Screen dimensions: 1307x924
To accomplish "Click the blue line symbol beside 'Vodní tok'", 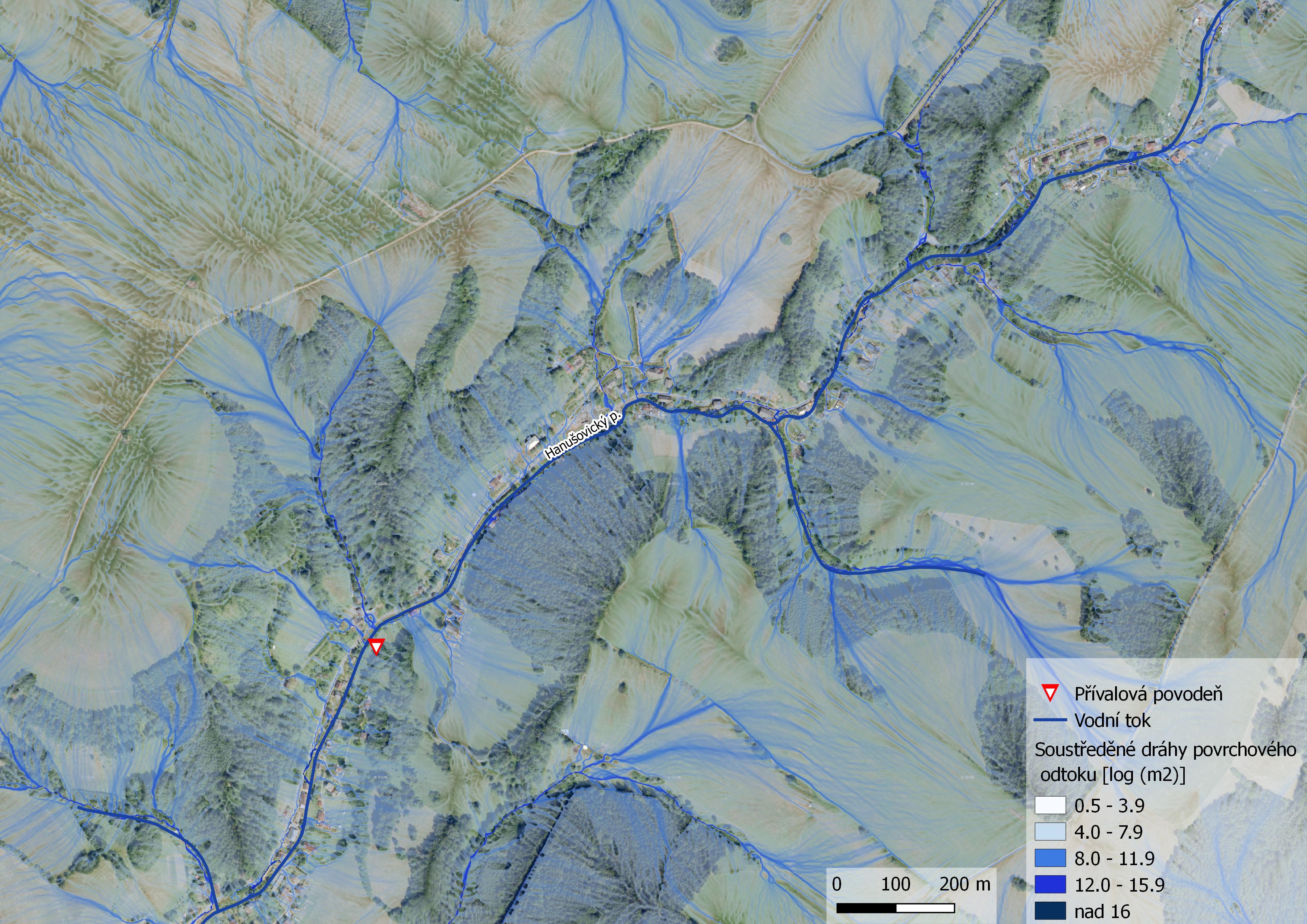I will coord(1050,720).
